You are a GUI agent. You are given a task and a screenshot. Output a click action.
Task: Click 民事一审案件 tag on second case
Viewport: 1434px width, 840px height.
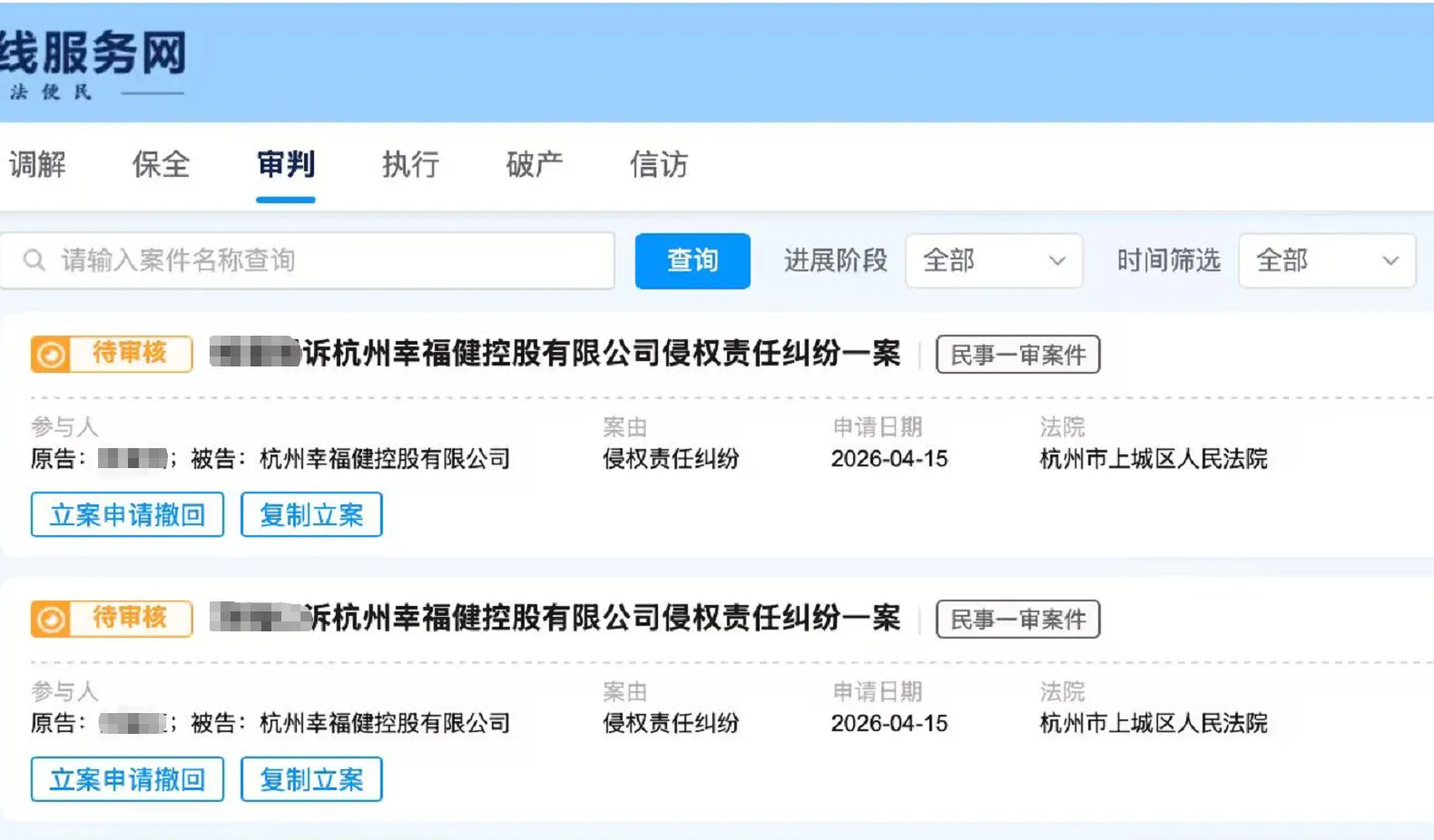point(1017,619)
